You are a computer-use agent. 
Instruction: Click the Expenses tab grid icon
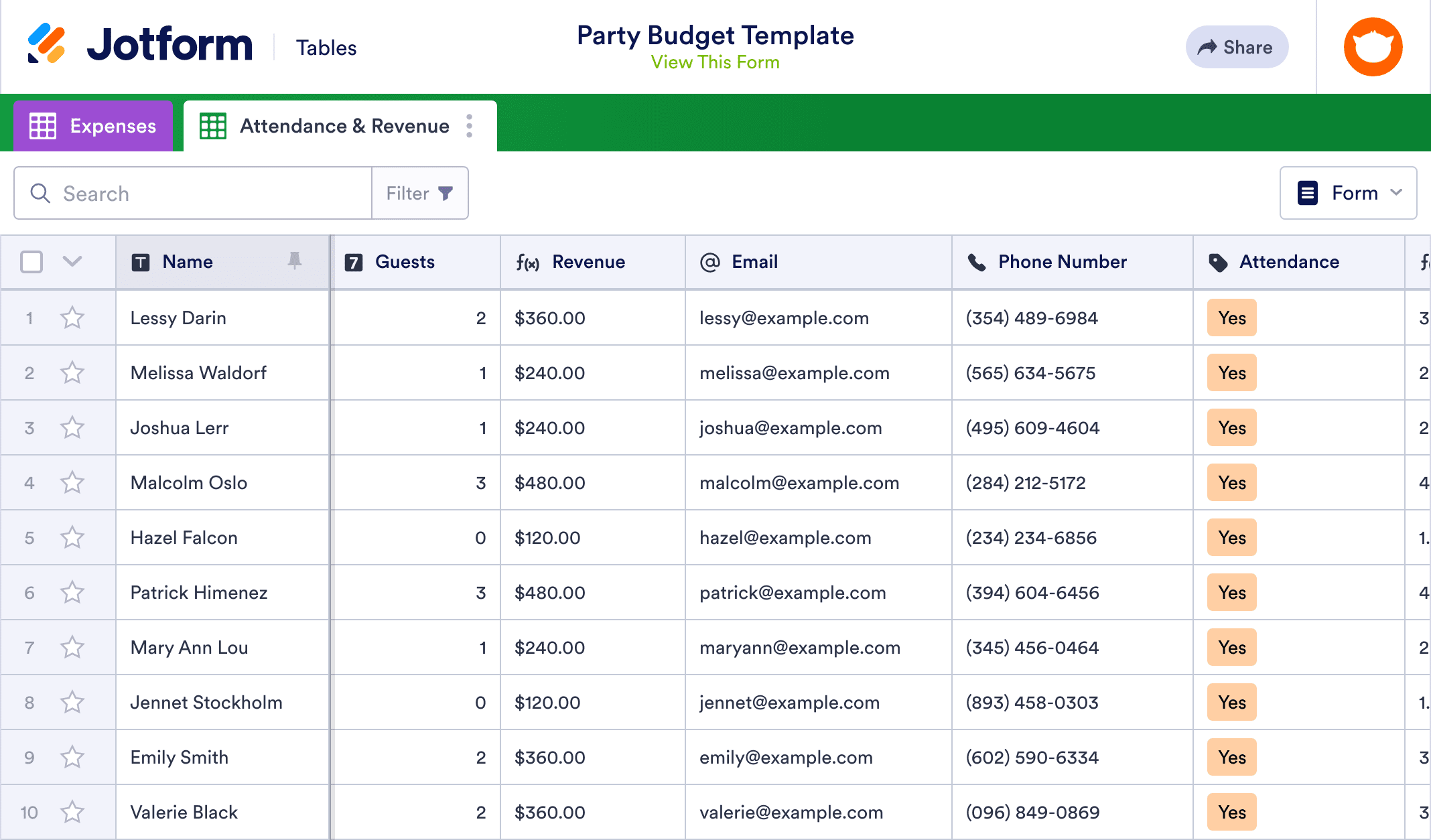pos(43,126)
